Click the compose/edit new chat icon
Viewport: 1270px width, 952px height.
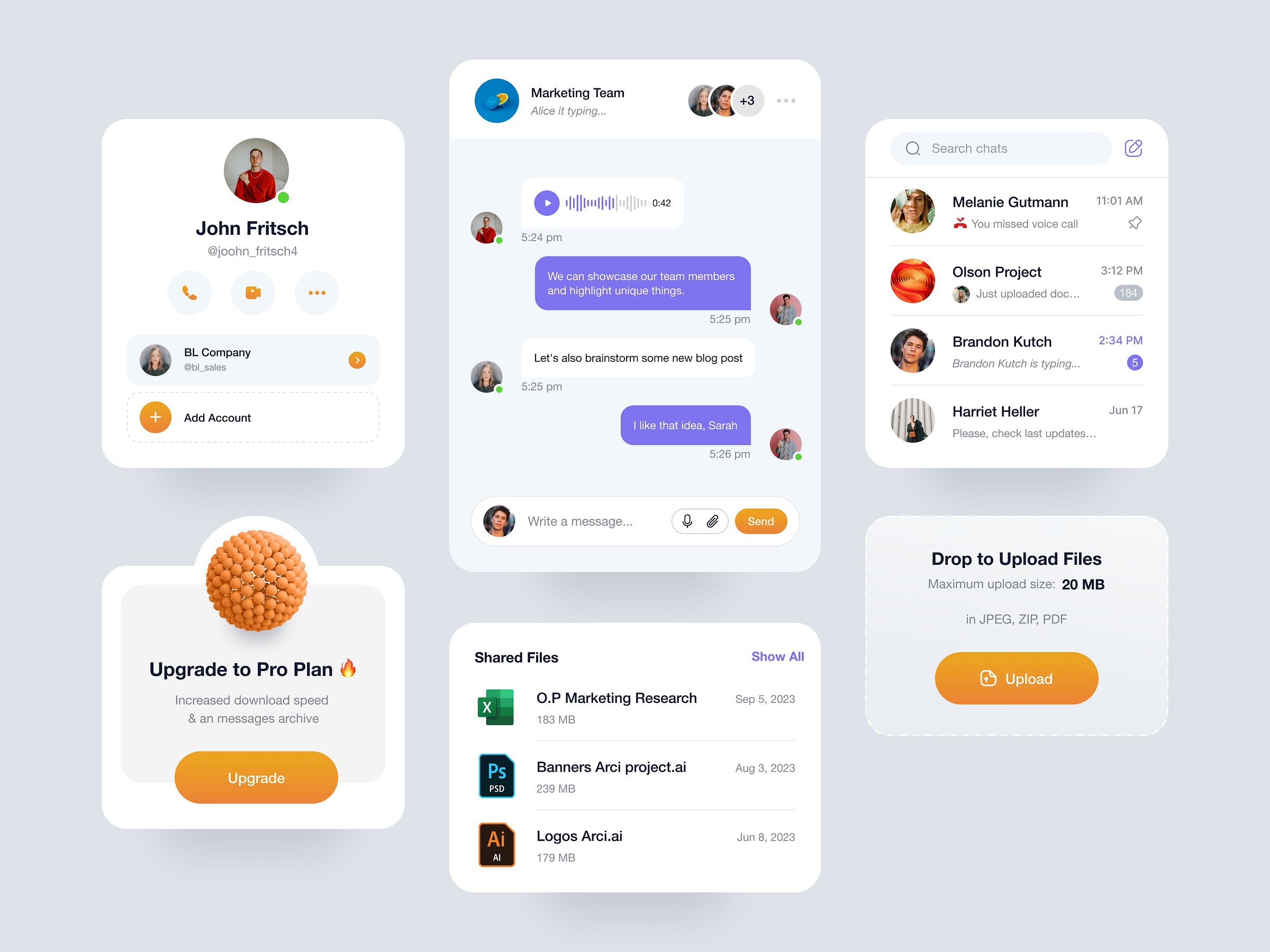pyautogui.click(x=1134, y=148)
